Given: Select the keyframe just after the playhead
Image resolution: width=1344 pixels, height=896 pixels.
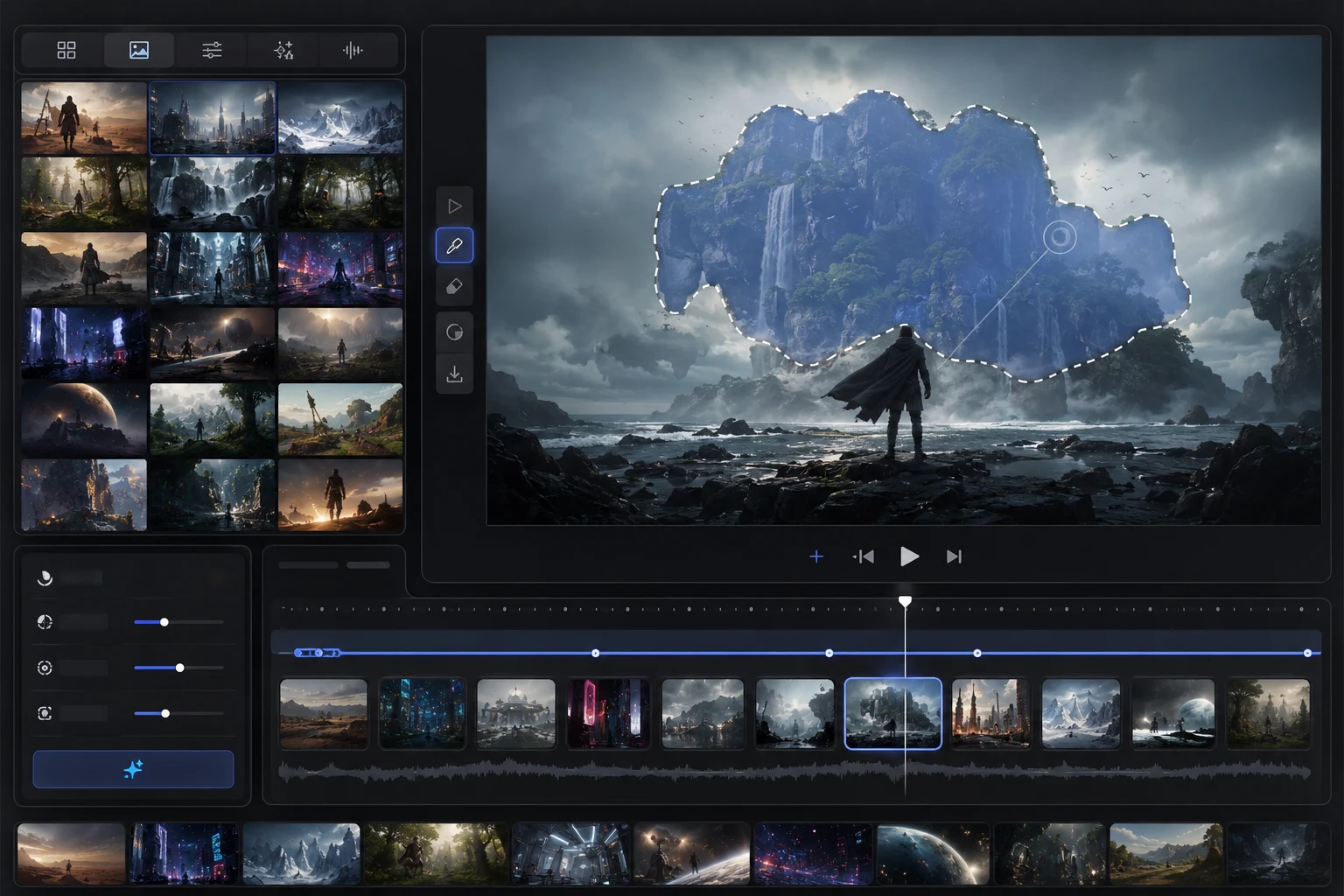Looking at the screenshot, I should point(977,653).
